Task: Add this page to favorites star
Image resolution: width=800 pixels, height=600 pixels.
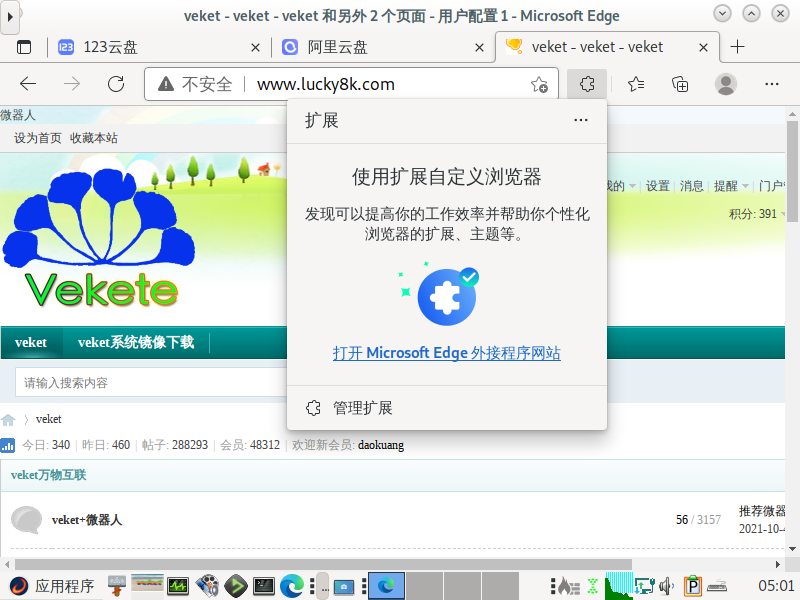Action: tap(539, 84)
